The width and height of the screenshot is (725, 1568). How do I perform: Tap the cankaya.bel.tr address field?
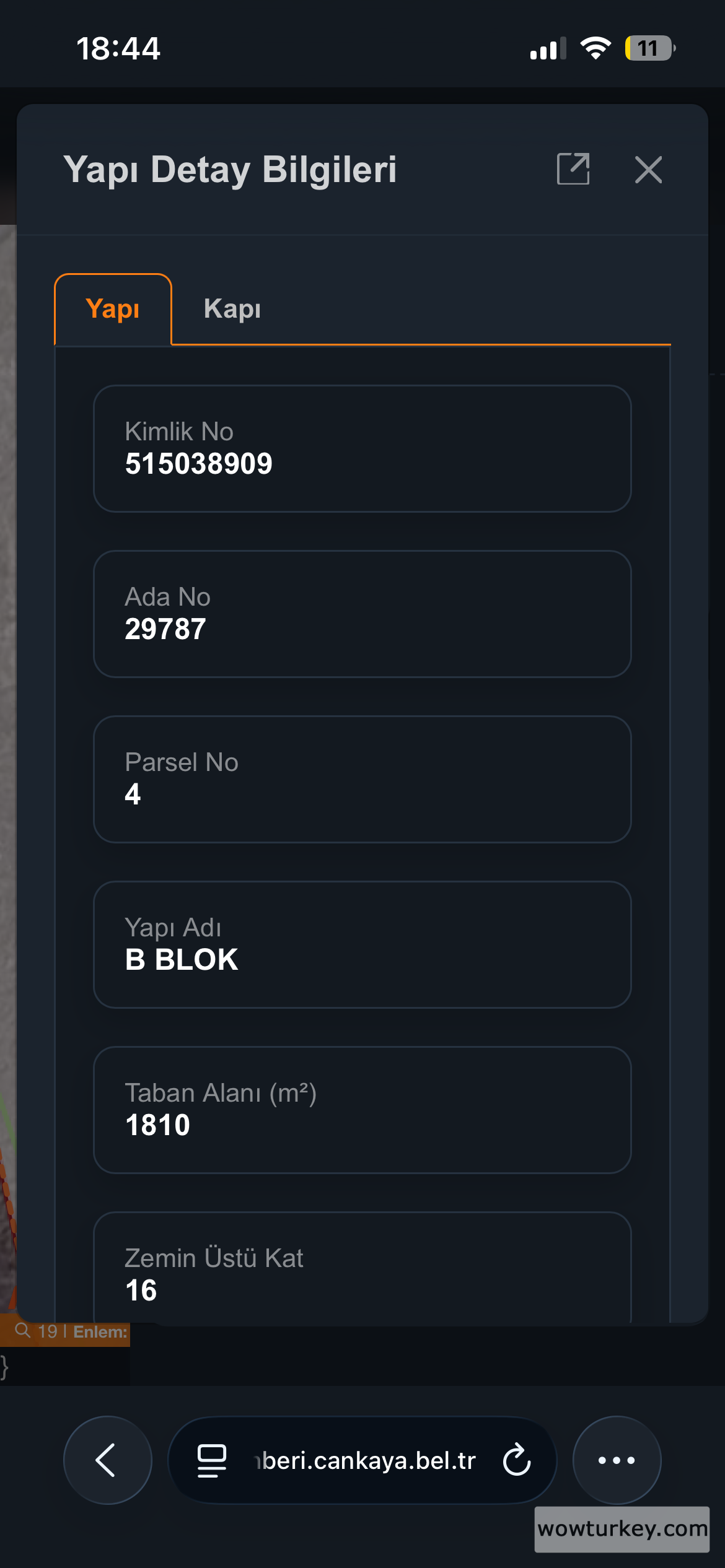pyautogui.click(x=366, y=1460)
